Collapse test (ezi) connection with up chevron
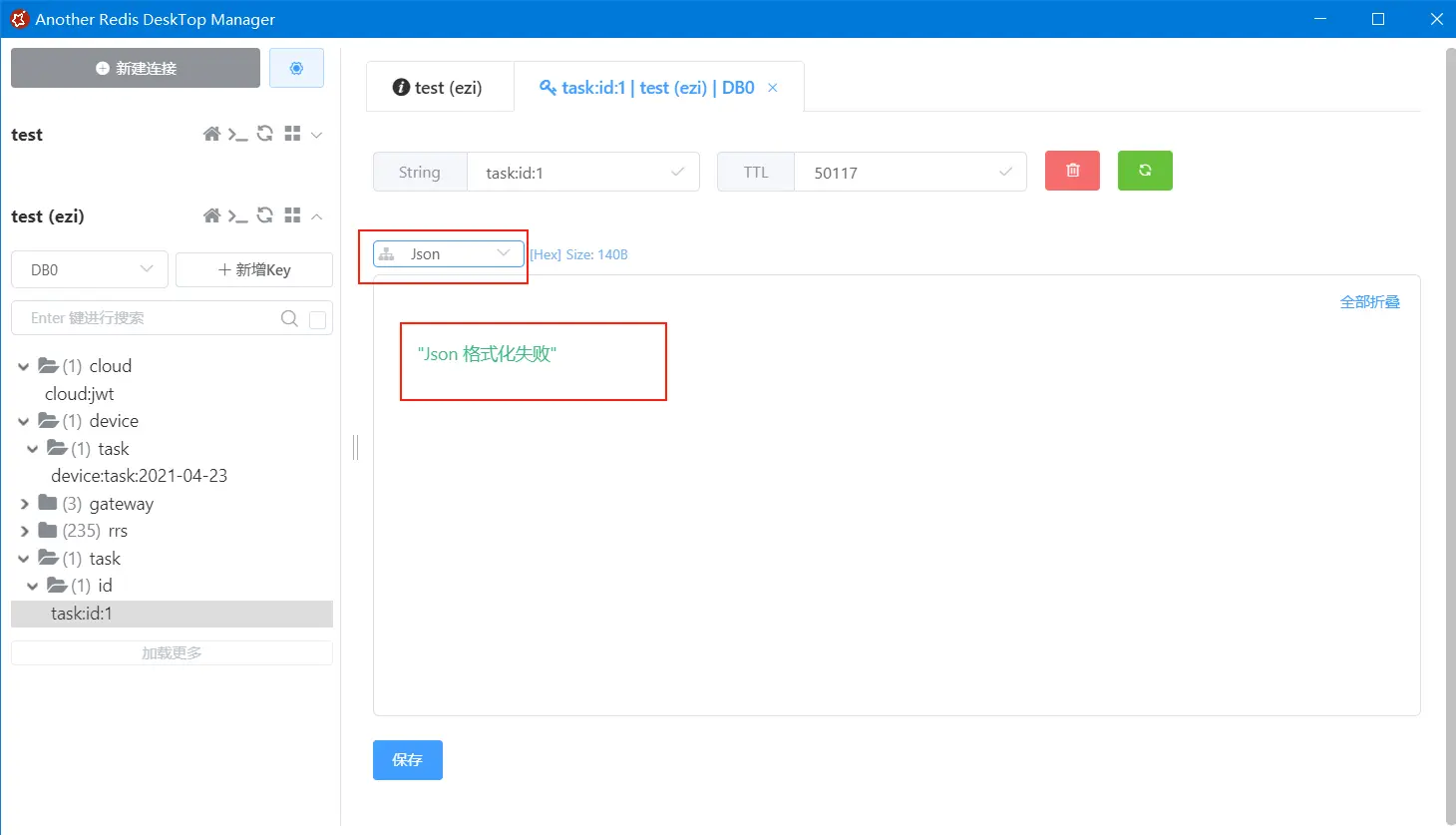This screenshot has height=835, width=1456. pyautogui.click(x=317, y=215)
